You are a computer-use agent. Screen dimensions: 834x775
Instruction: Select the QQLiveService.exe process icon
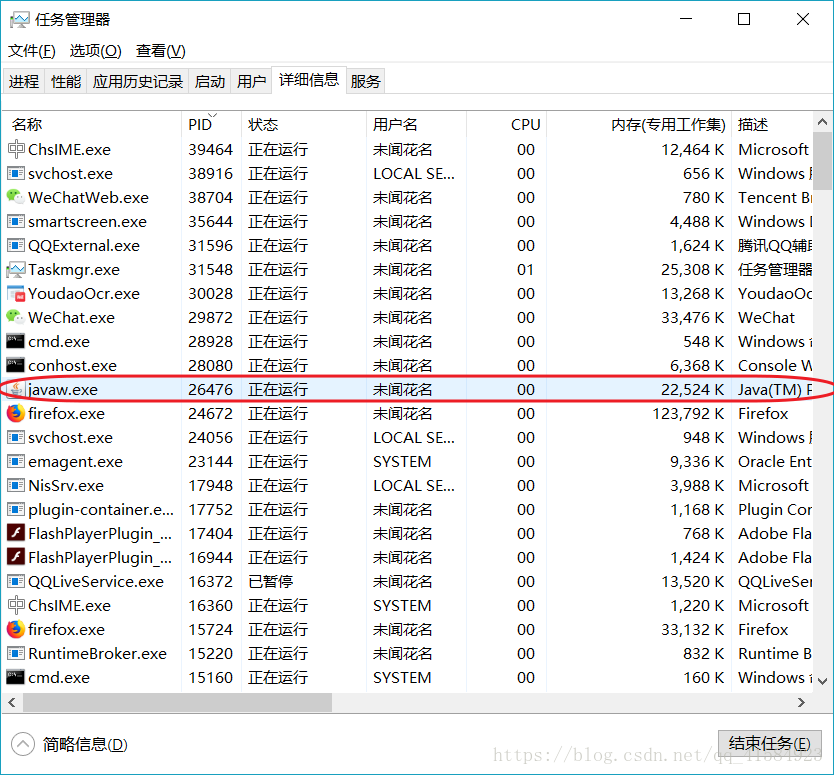(x=16, y=581)
